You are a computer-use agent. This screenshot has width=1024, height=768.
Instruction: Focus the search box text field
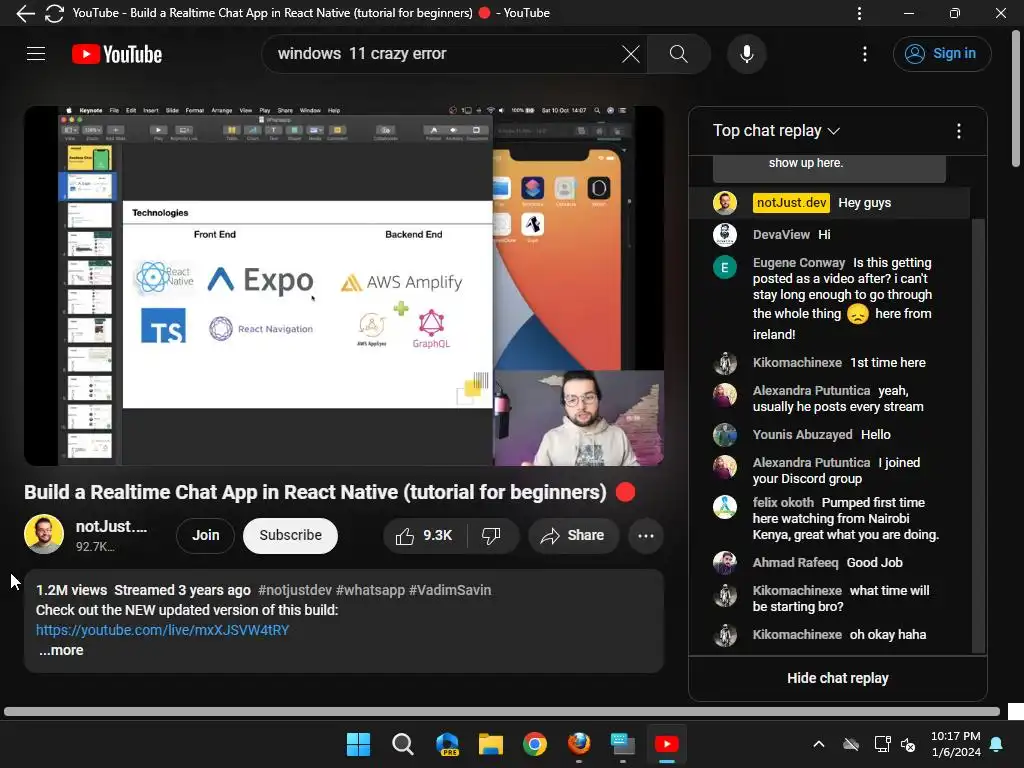(x=444, y=54)
